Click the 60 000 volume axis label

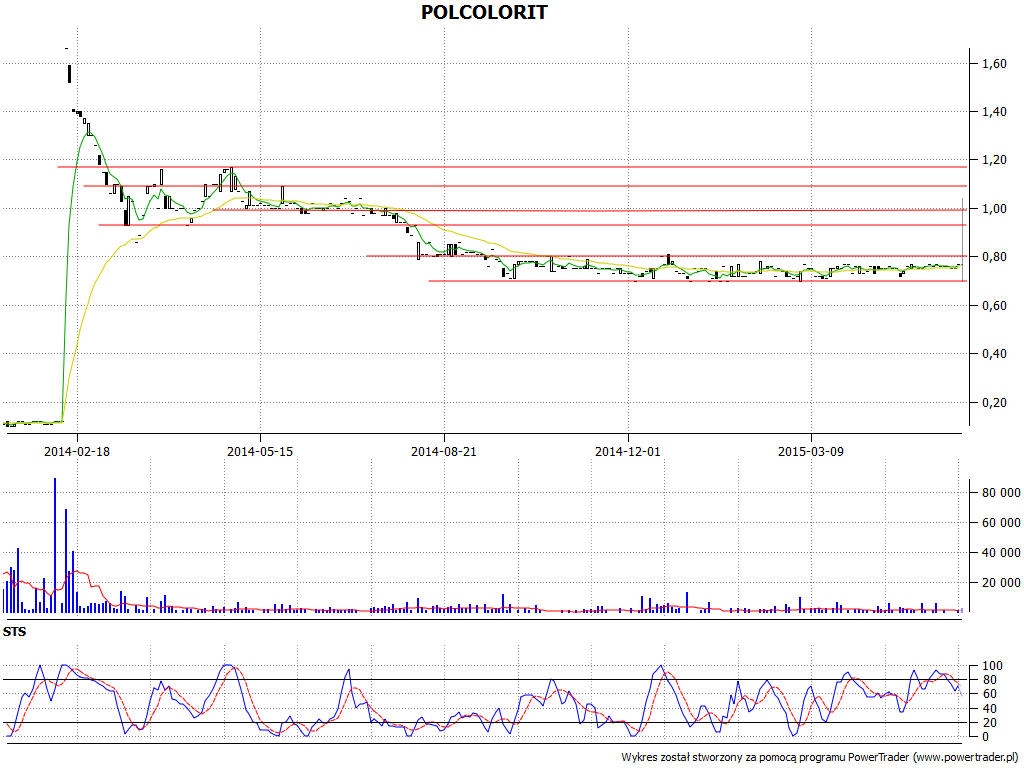point(1000,523)
